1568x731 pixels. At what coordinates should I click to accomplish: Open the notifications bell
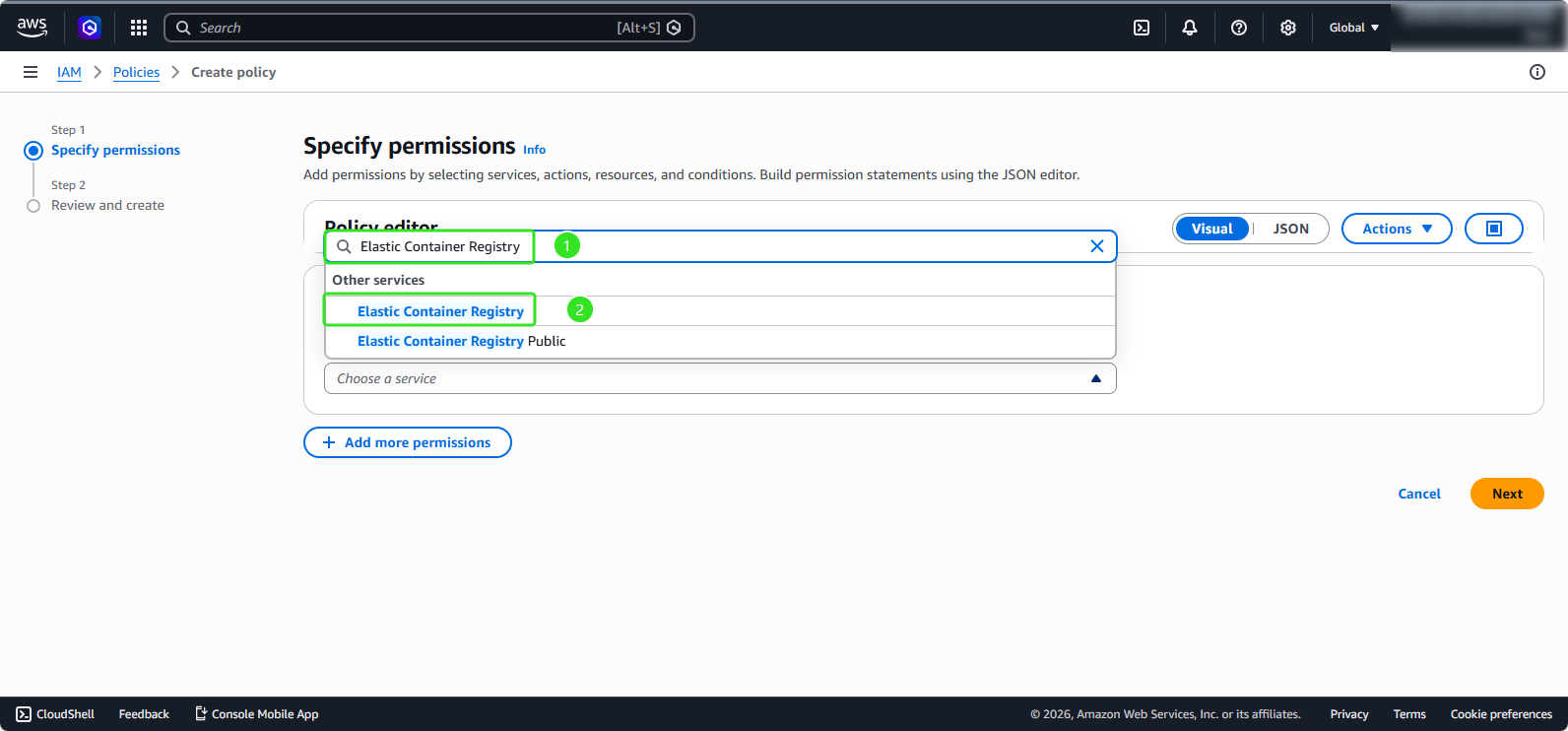tap(1190, 28)
